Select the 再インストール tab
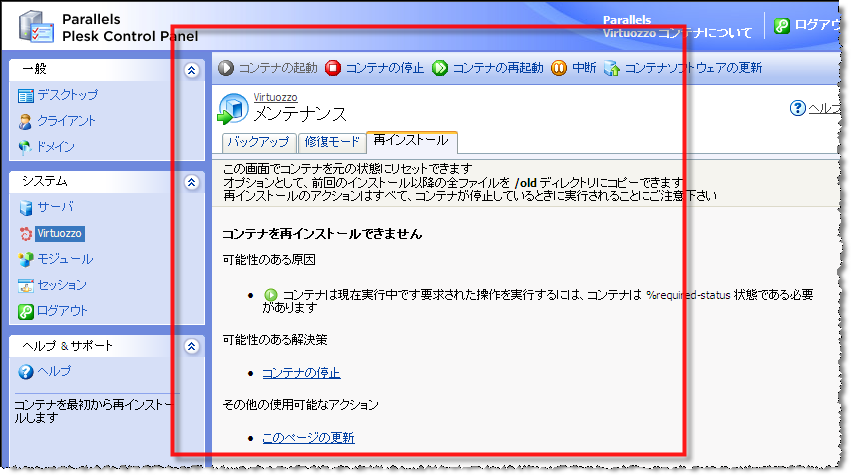Image resolution: width=851 pixels, height=475 pixels. 411,142
